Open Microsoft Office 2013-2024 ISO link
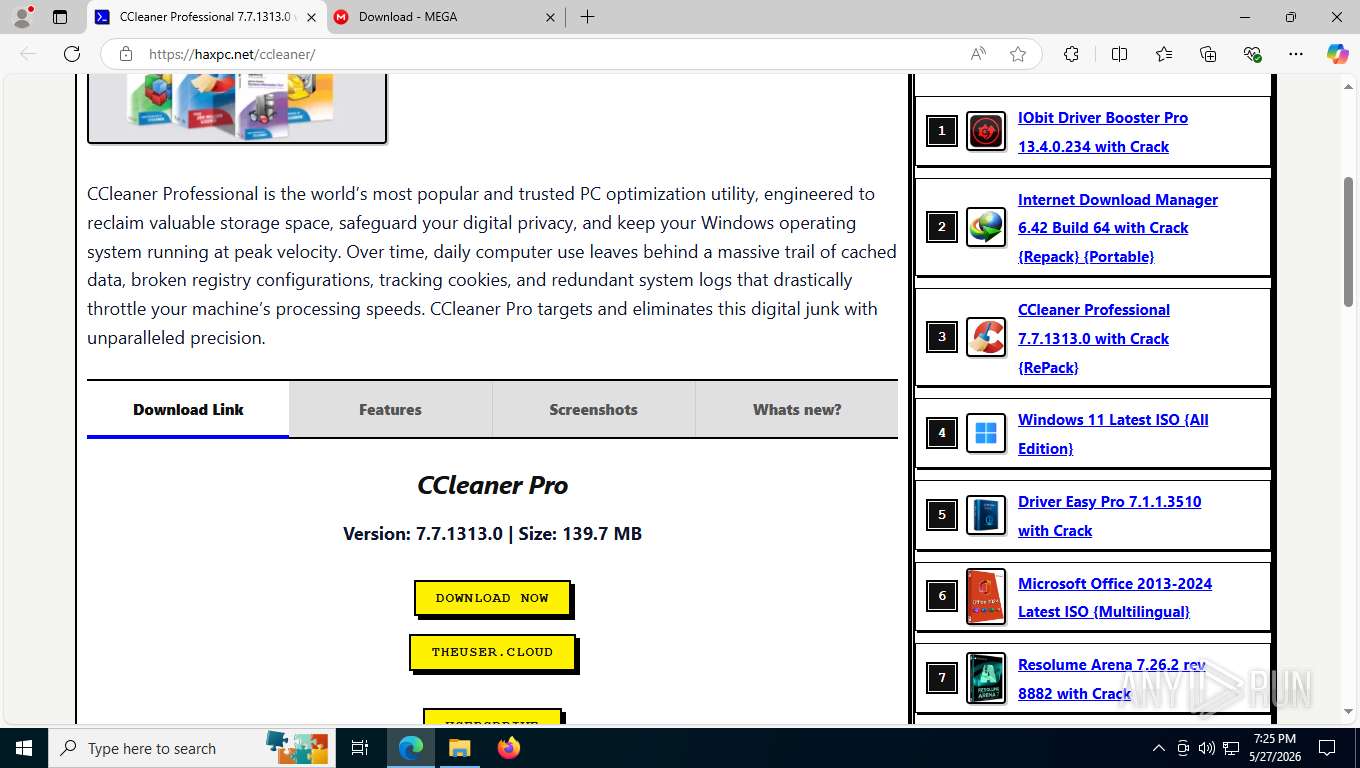The width and height of the screenshot is (1360, 768). pyautogui.click(x=1115, y=597)
